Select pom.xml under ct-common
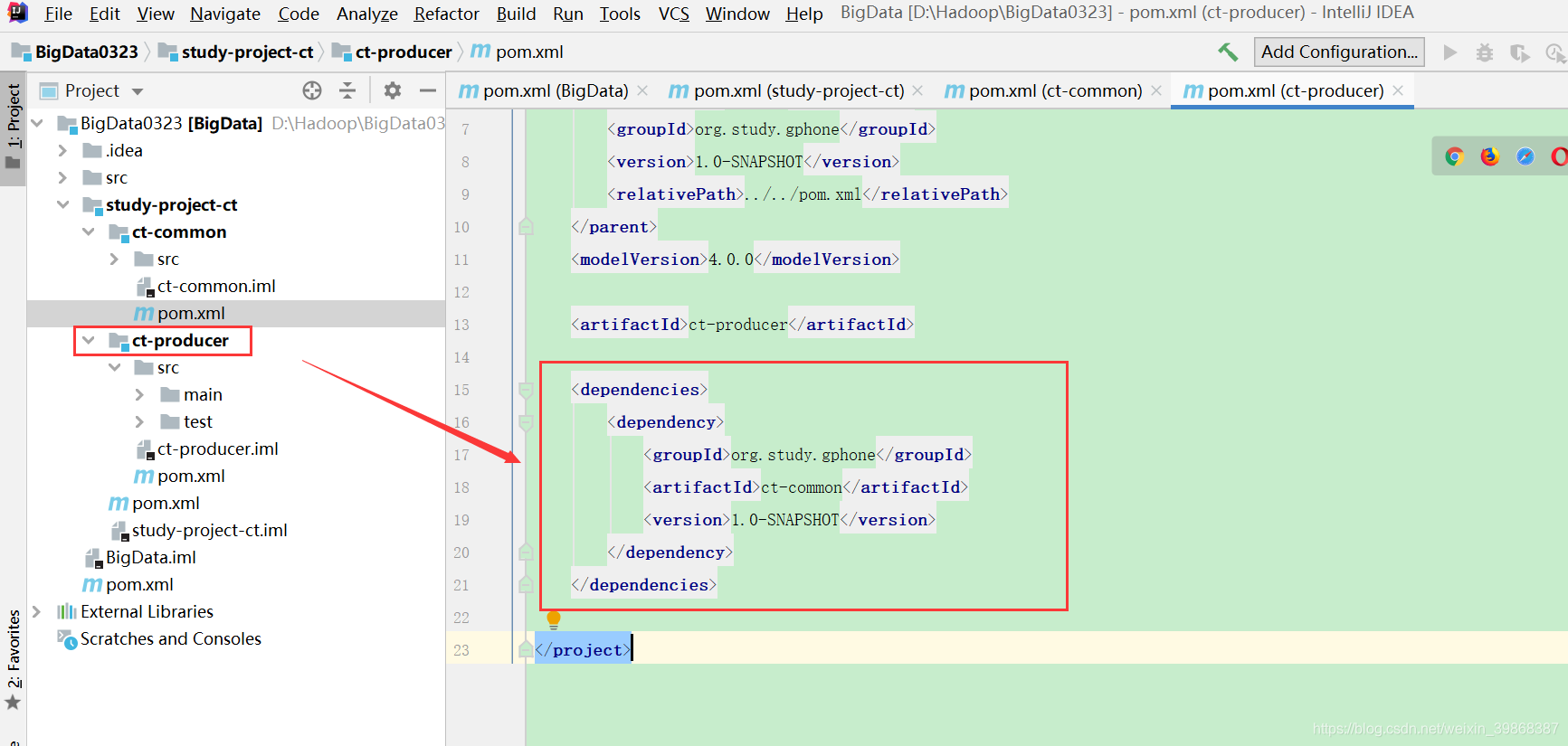Viewport: 1568px width, 746px height. (x=180, y=313)
